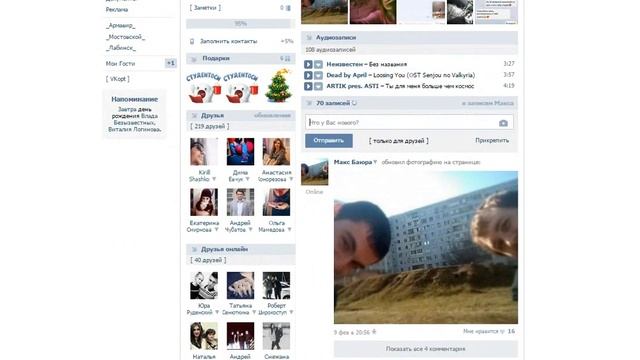Open Роберт's online friend avatar
This screenshot has width=640, height=360.
276,286
